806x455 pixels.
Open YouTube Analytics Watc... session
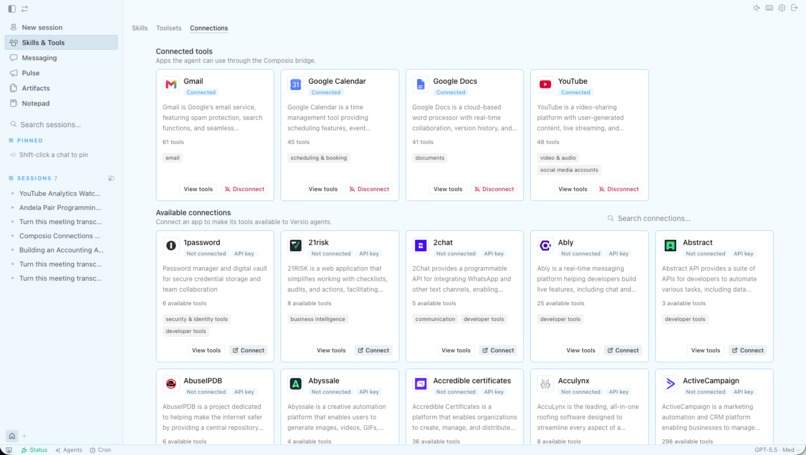[x=61, y=193]
